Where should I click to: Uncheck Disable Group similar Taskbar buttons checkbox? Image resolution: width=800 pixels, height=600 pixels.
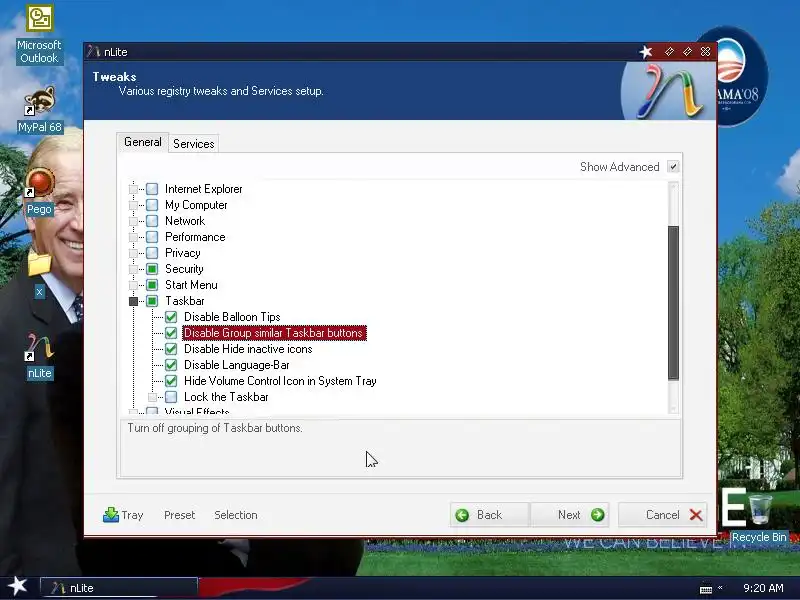tap(171, 333)
